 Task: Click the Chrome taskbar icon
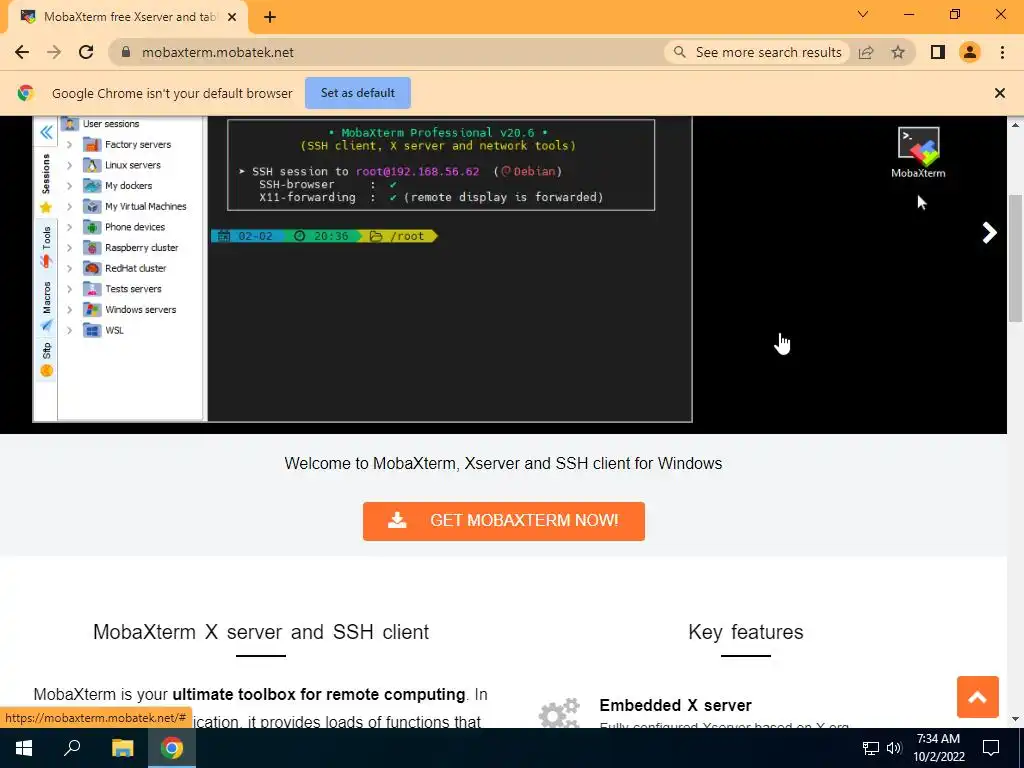point(172,748)
